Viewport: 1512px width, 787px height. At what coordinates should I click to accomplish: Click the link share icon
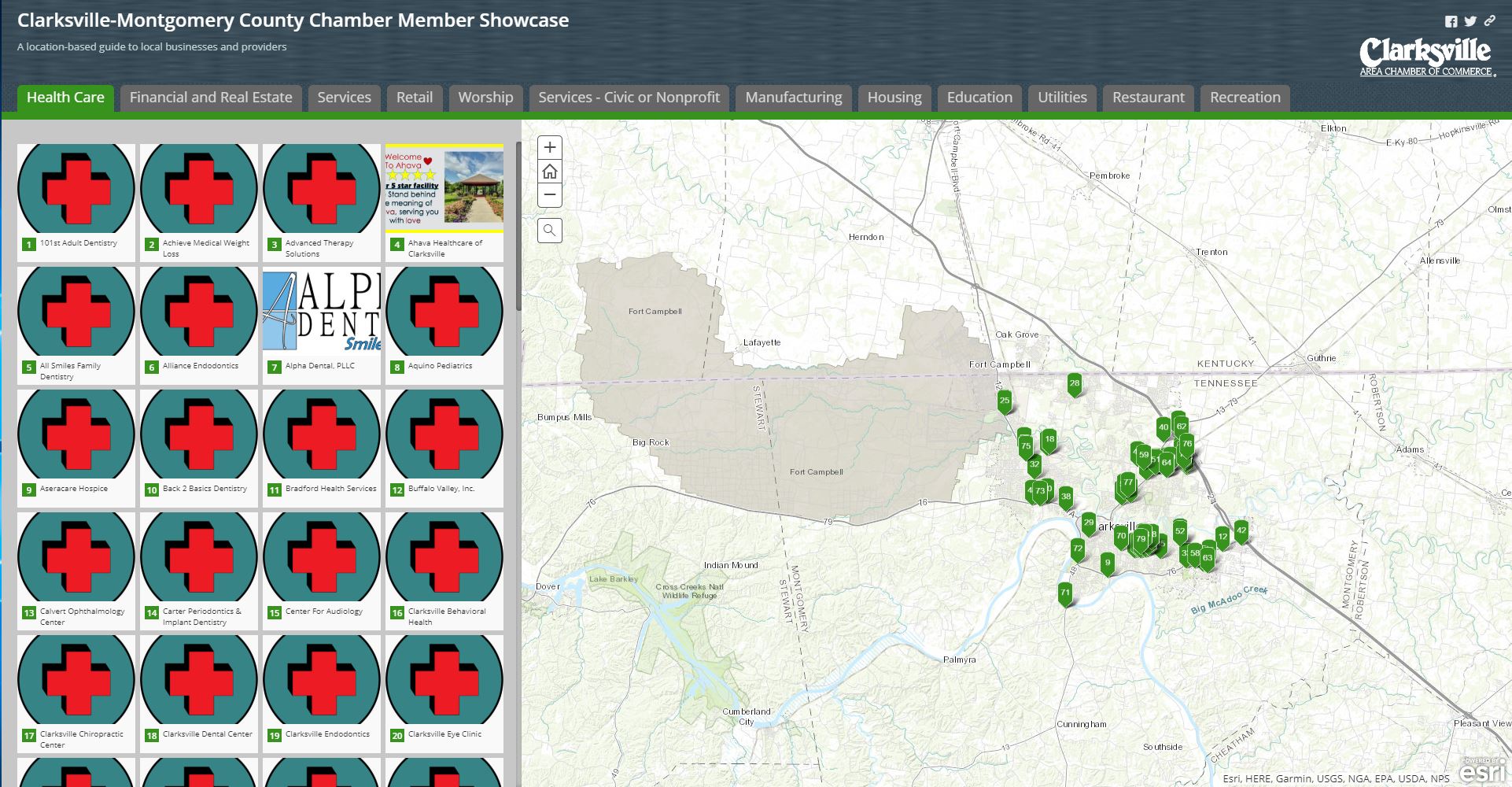(1489, 21)
